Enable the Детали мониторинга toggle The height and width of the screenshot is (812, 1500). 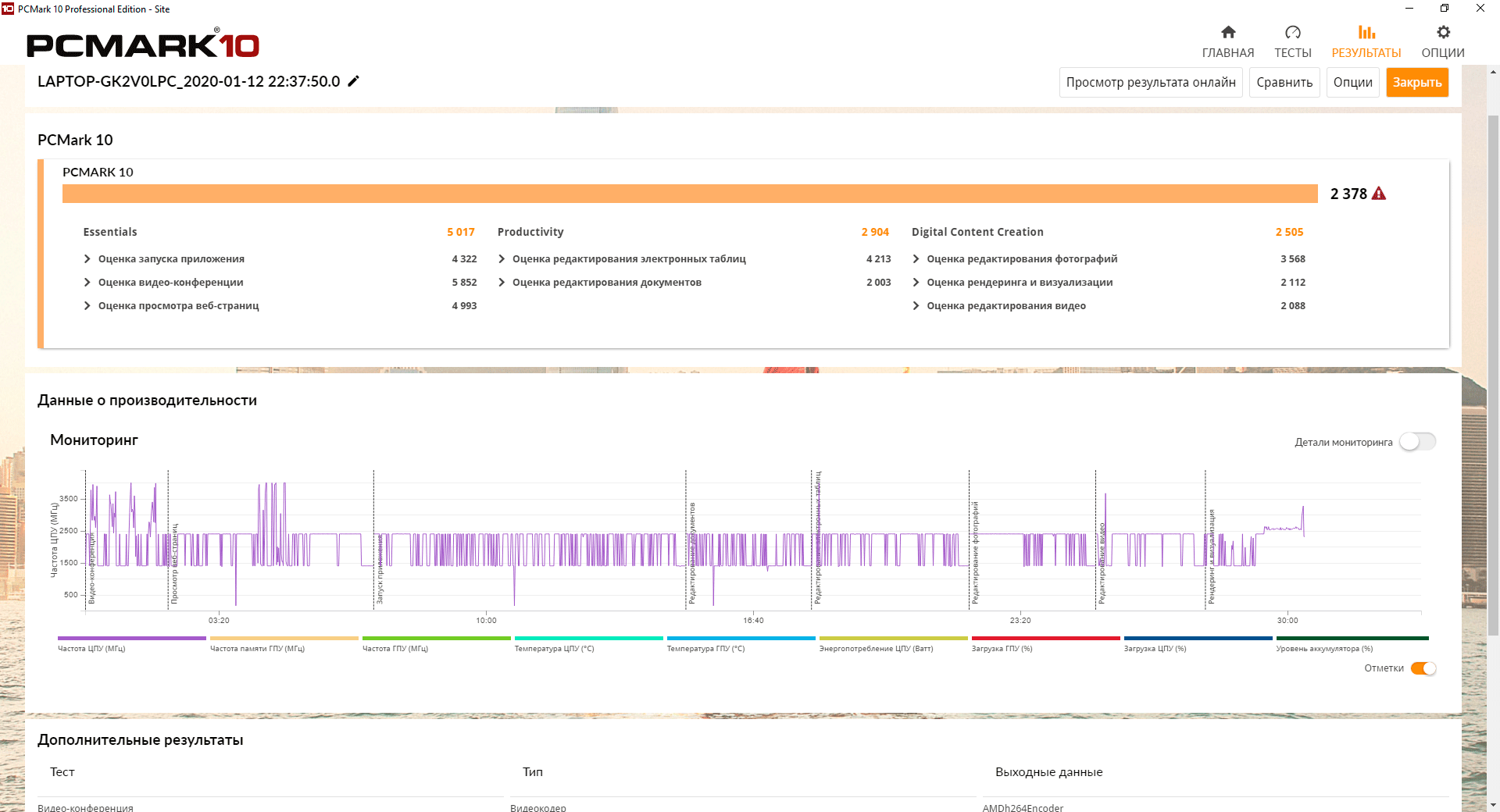[1417, 442]
